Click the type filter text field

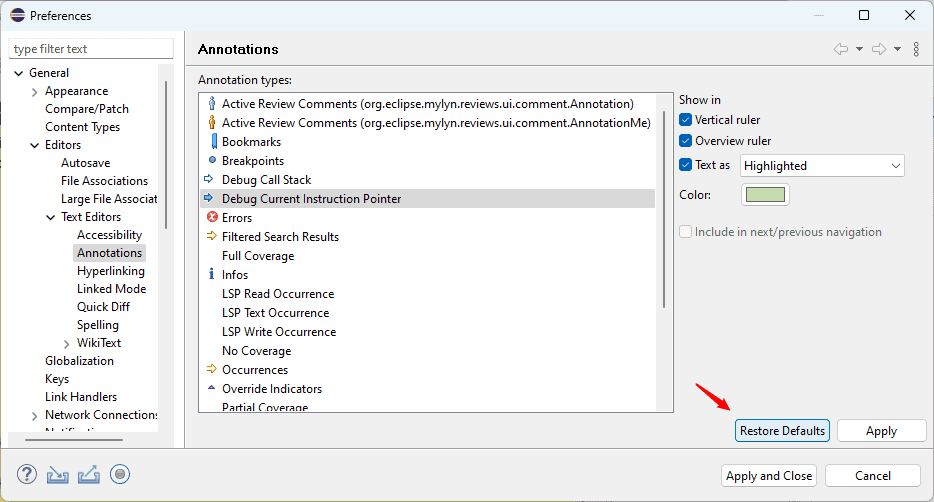pos(90,49)
